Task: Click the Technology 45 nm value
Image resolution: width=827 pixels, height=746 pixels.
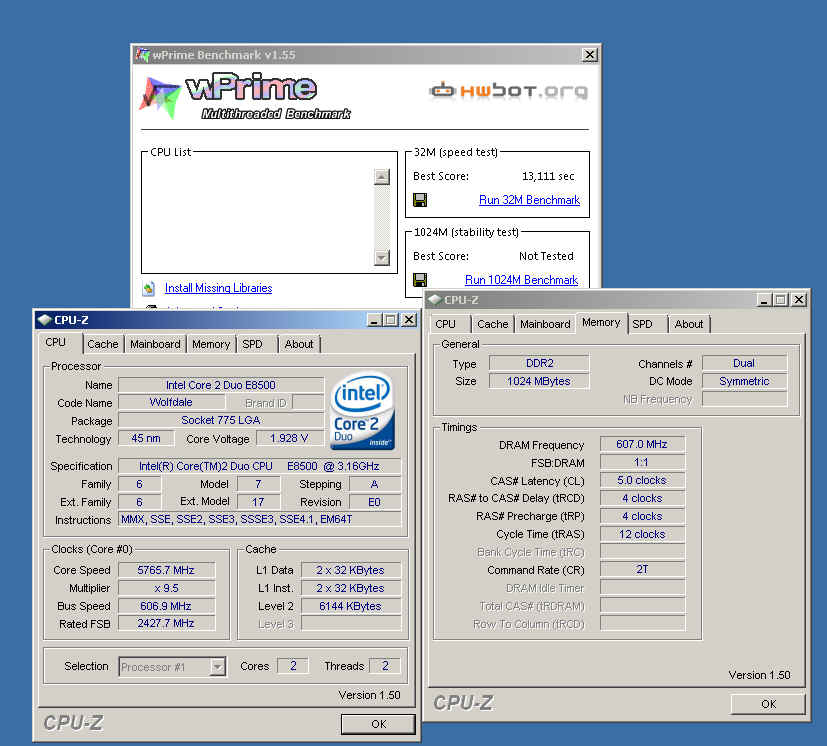Action: [x=146, y=438]
